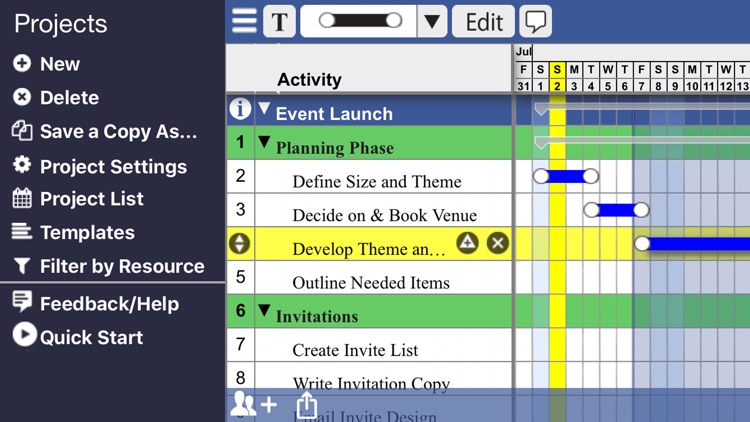Collapse the Planning Phase group
The height and width of the screenshot is (422, 750).
pos(265,143)
